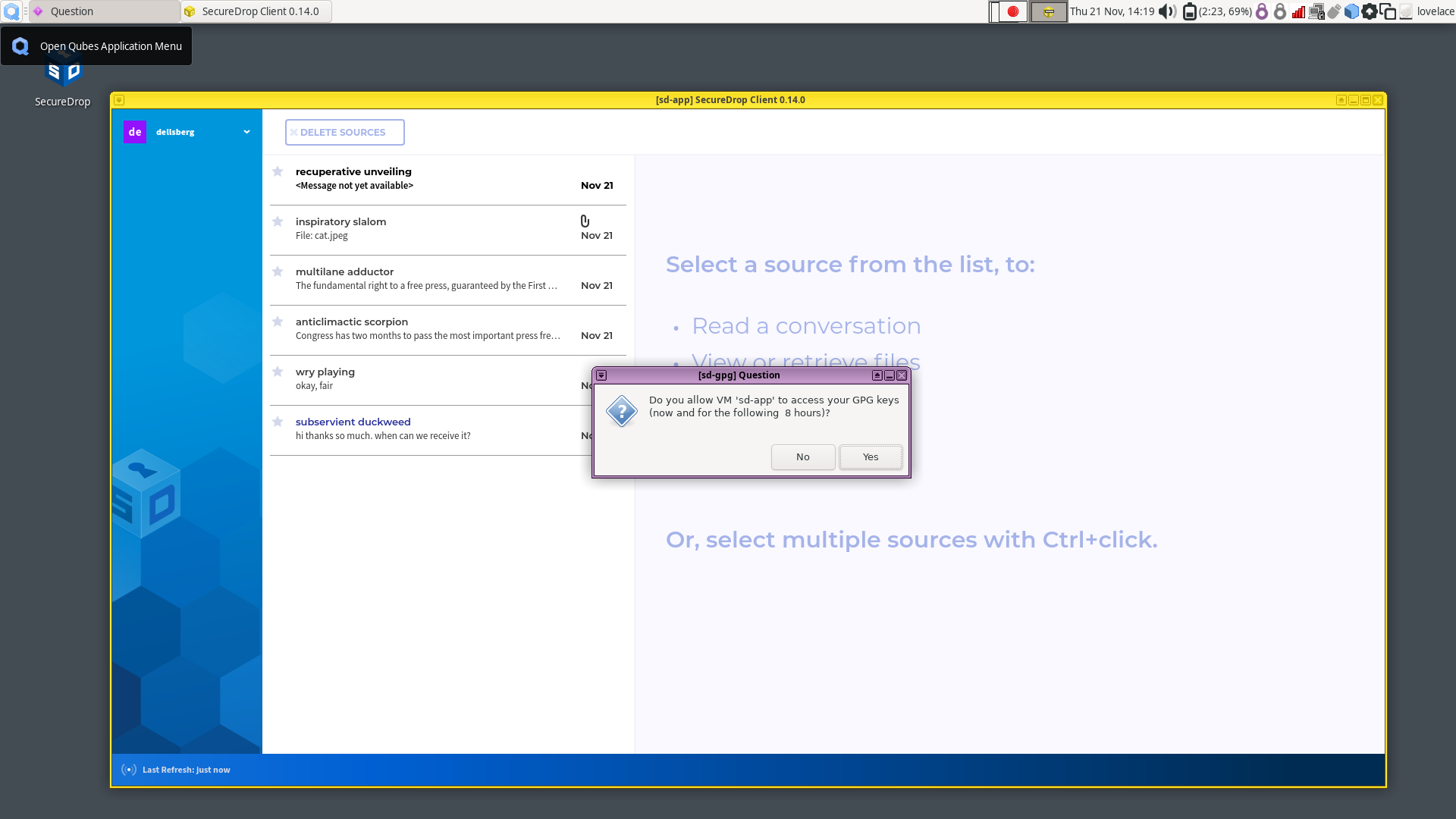1456x819 pixels.
Task: Open the sd-gpg Question dialog window menu
Action: point(601,375)
